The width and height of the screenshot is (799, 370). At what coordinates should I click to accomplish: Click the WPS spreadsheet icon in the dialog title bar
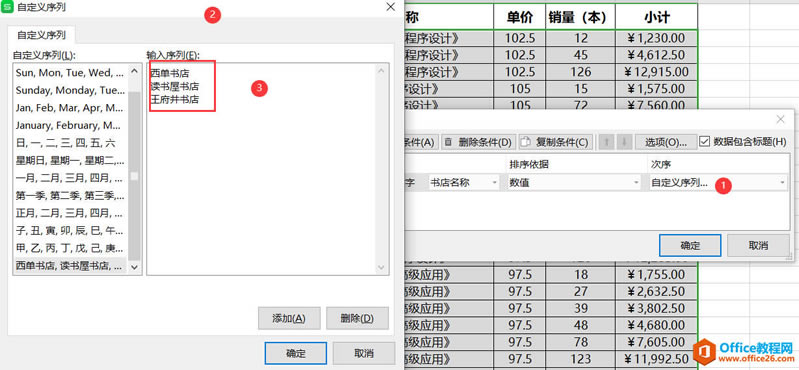[8, 7]
